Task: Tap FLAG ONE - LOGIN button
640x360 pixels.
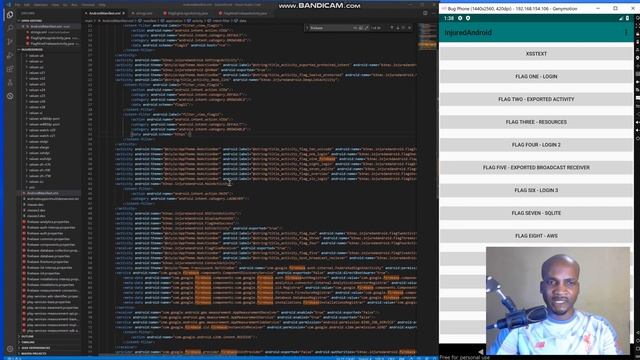Action: click(x=536, y=77)
